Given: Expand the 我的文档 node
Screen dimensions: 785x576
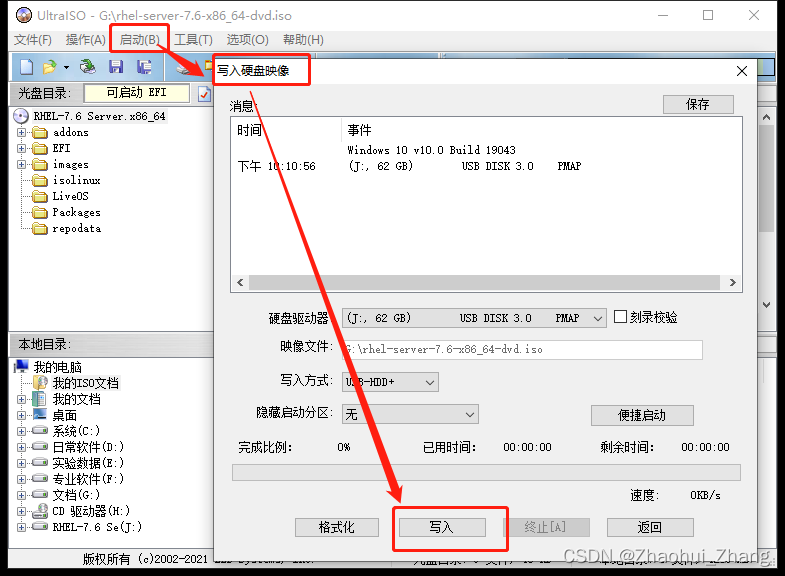Looking at the screenshot, I should pos(21,399).
